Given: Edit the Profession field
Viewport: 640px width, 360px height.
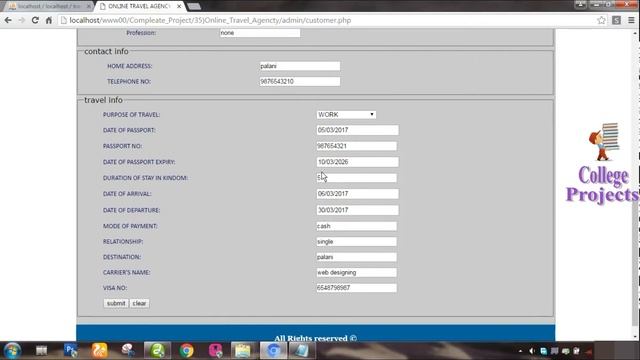Looking at the screenshot, I should (x=260, y=33).
